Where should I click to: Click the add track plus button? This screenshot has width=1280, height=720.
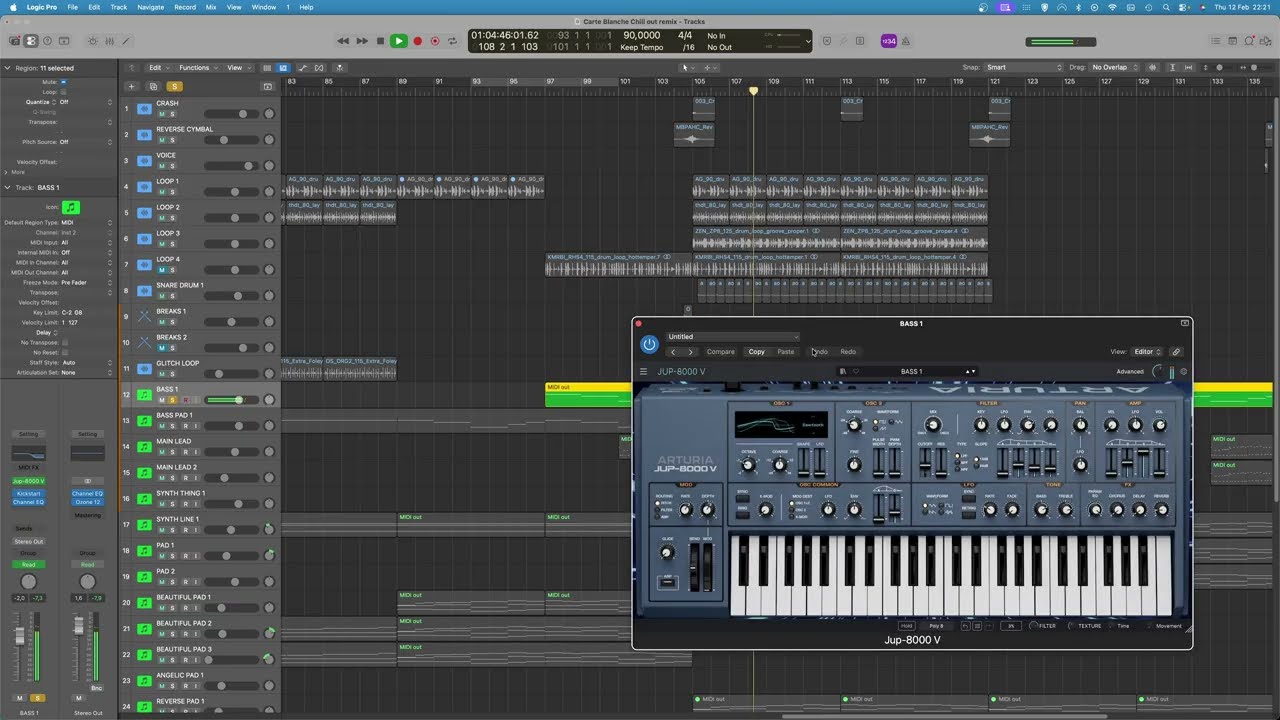point(129,87)
